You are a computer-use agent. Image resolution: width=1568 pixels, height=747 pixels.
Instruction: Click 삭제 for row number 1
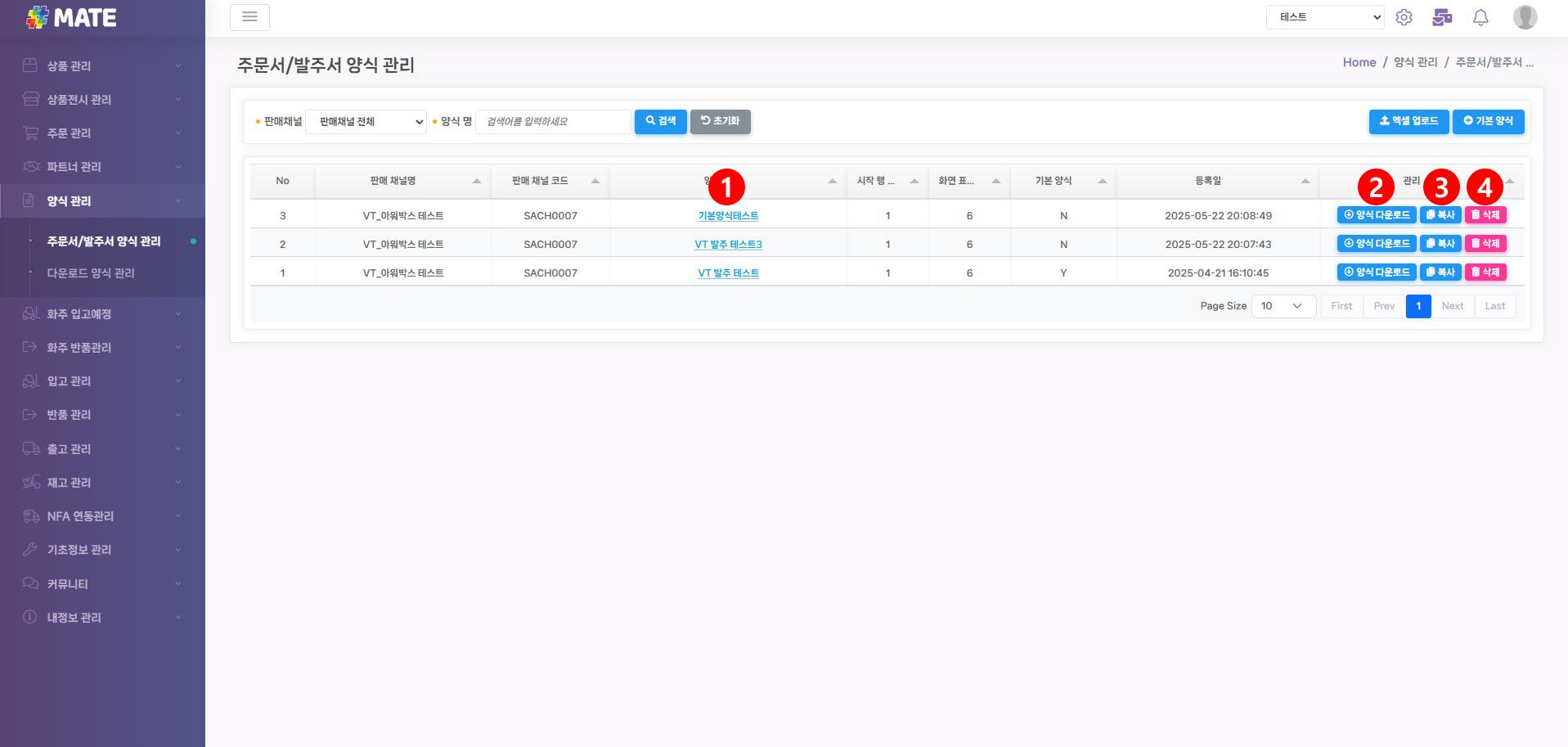1485,272
